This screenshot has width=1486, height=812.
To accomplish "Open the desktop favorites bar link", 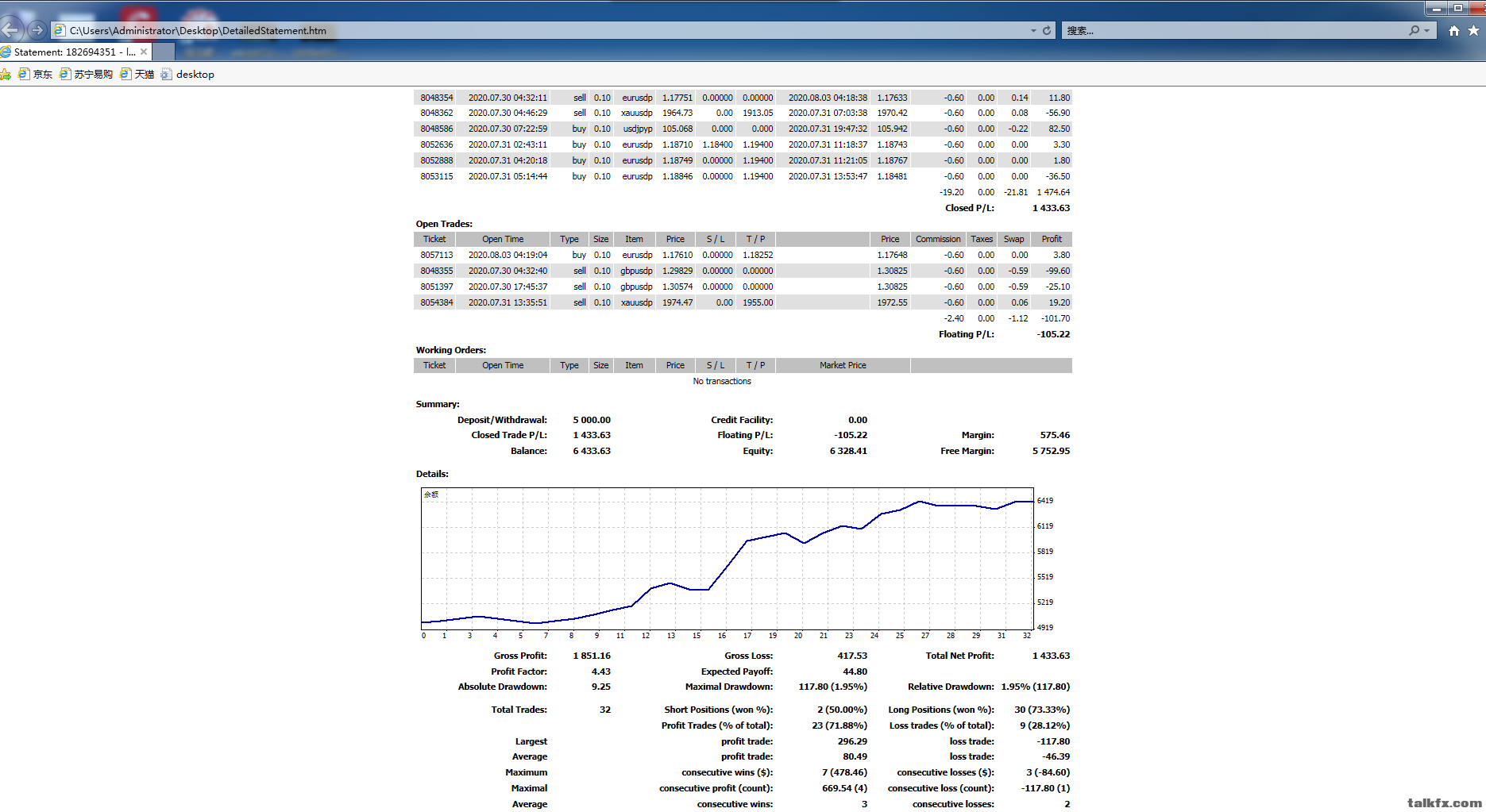I will 187,74.
